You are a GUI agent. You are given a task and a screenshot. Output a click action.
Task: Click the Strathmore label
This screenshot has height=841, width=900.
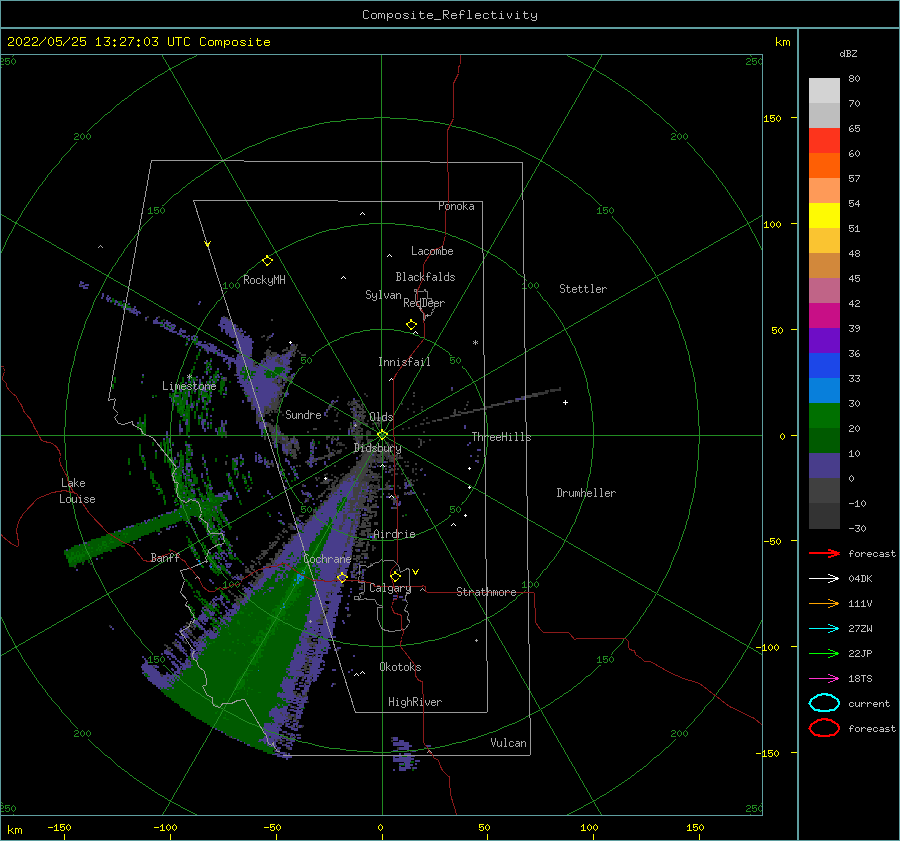pos(486,592)
